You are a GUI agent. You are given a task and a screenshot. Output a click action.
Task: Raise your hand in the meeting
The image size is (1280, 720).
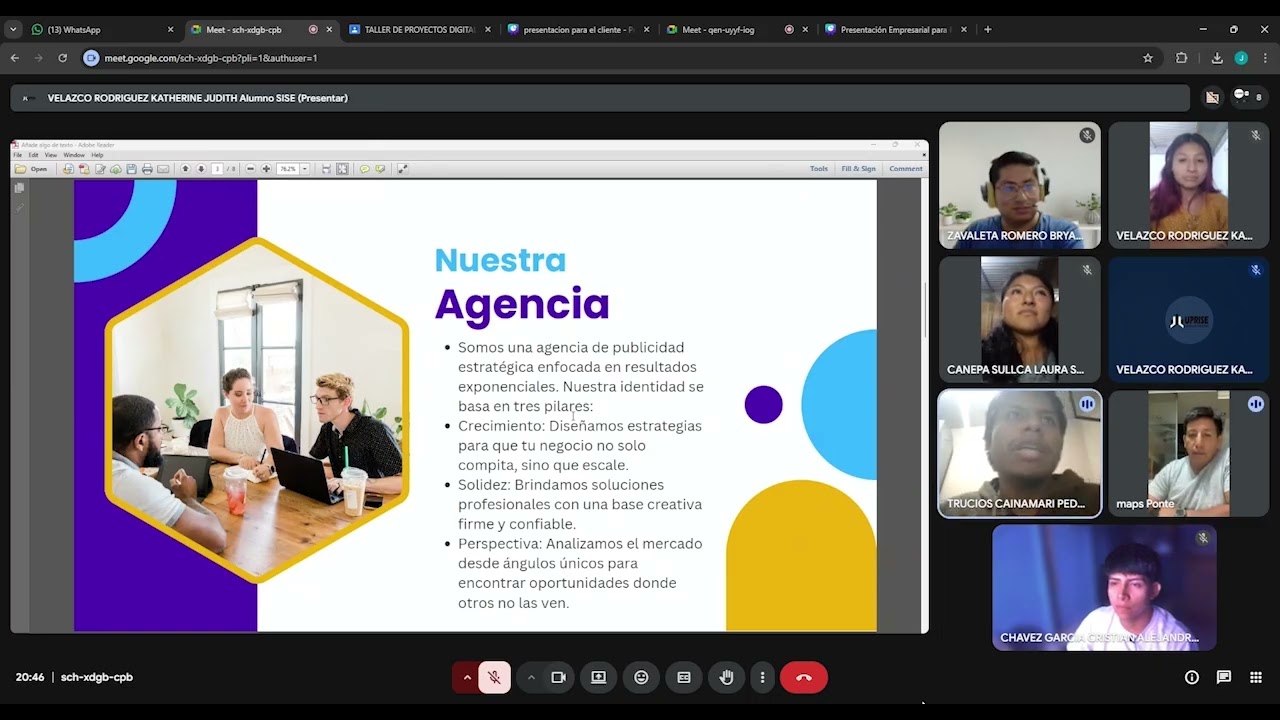pos(726,677)
